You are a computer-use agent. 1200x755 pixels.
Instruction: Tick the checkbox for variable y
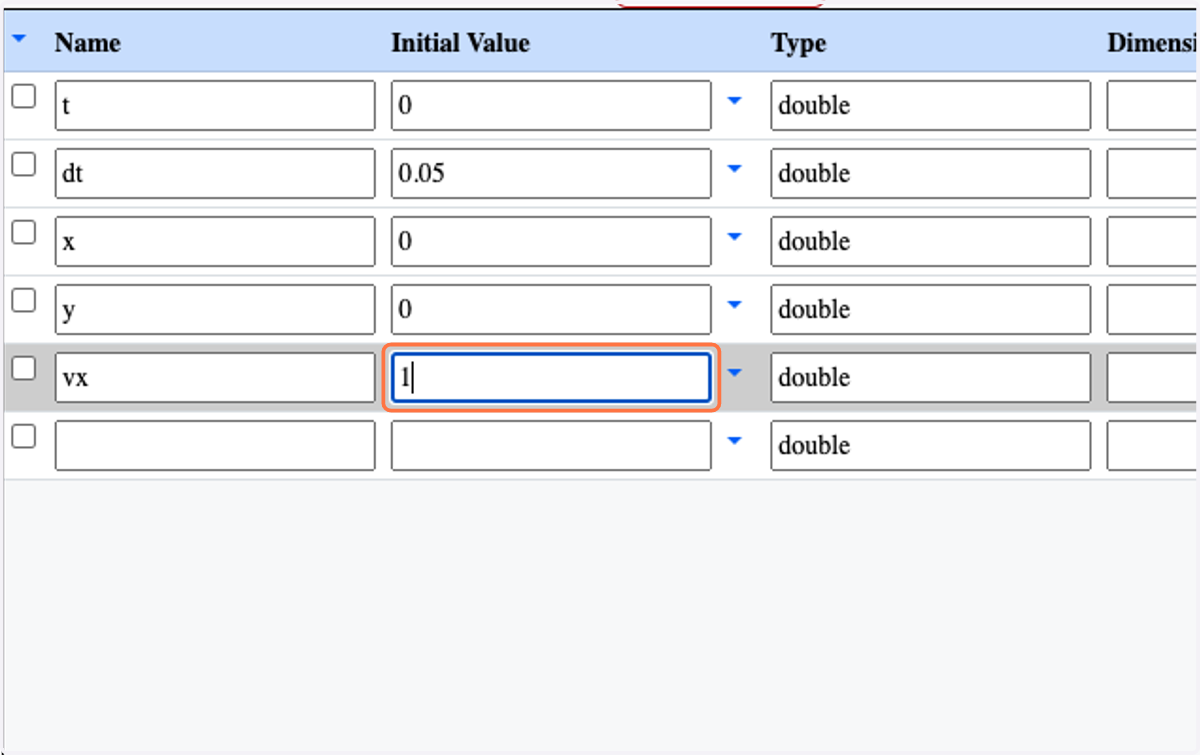[23, 301]
